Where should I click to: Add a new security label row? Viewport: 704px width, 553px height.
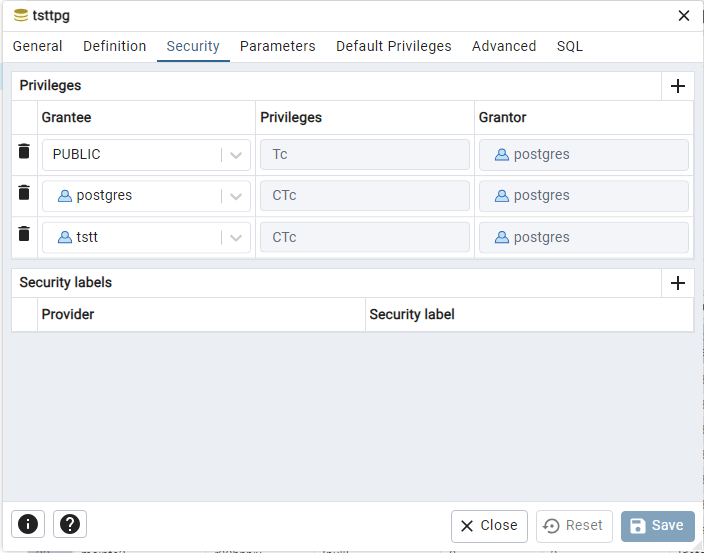click(x=678, y=283)
